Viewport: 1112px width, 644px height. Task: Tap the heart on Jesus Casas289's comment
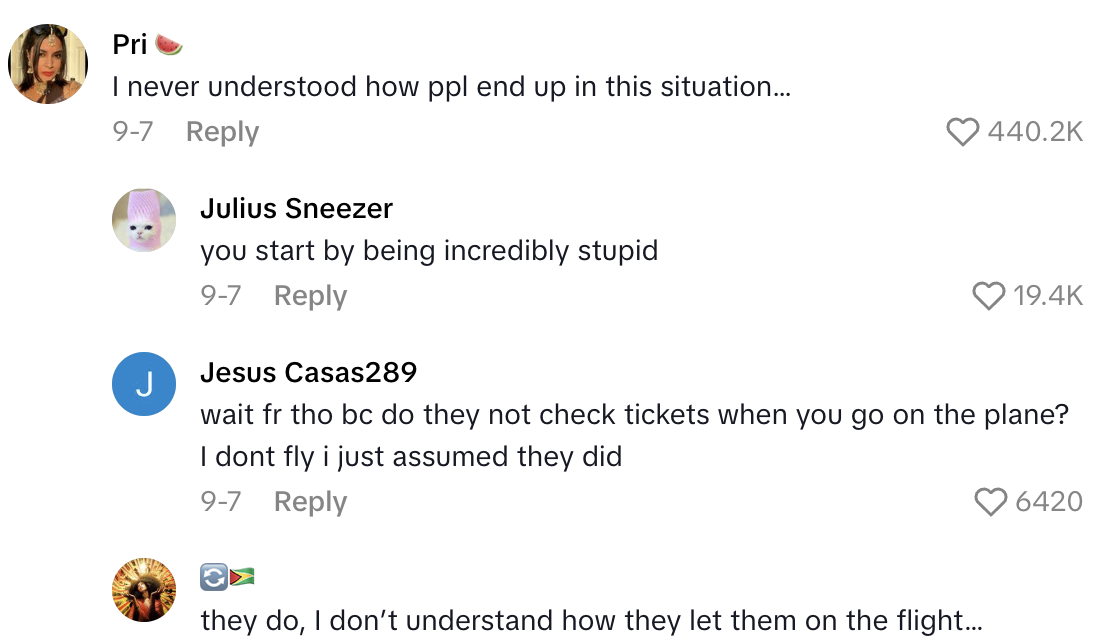click(990, 502)
